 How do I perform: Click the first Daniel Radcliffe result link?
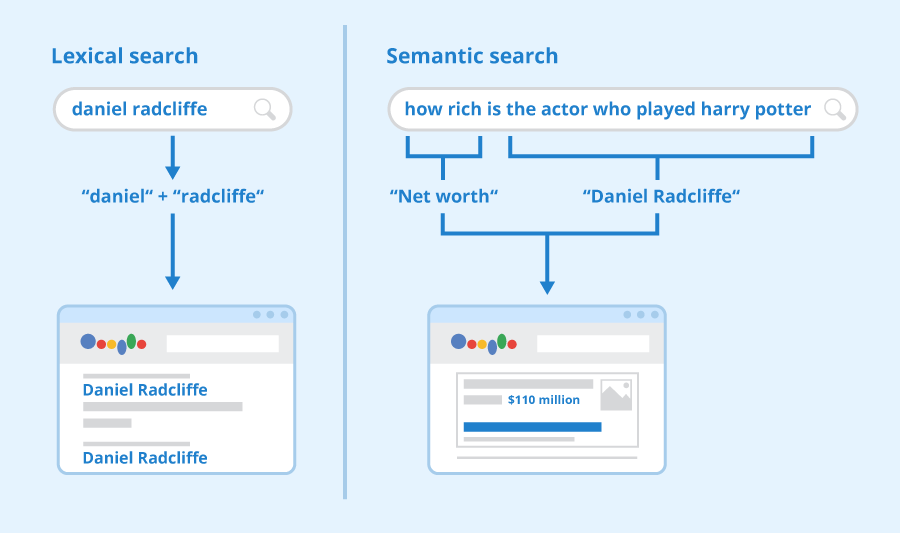(145, 390)
